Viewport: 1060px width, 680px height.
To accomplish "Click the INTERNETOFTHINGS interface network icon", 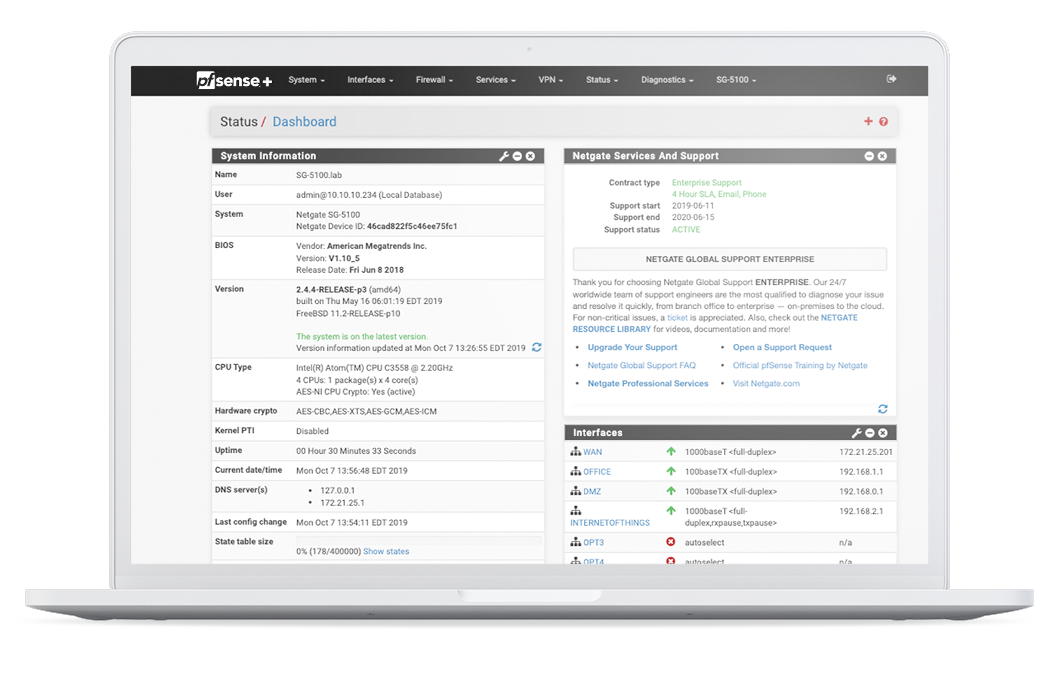I will (x=575, y=510).
